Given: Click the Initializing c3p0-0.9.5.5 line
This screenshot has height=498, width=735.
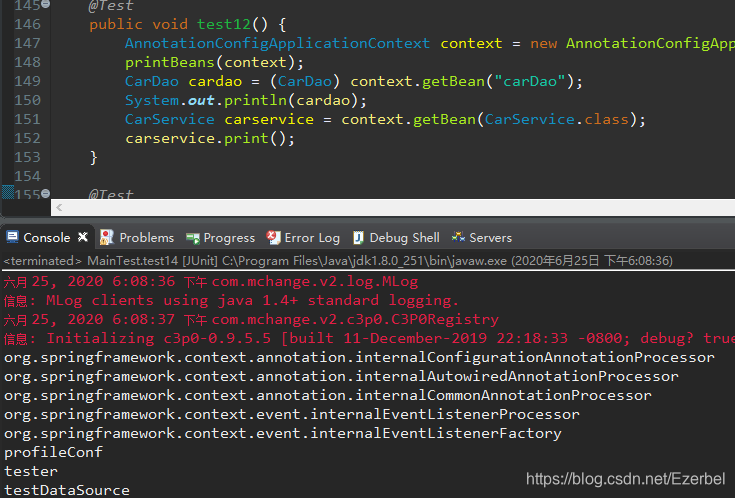Looking at the screenshot, I should coord(369,339).
